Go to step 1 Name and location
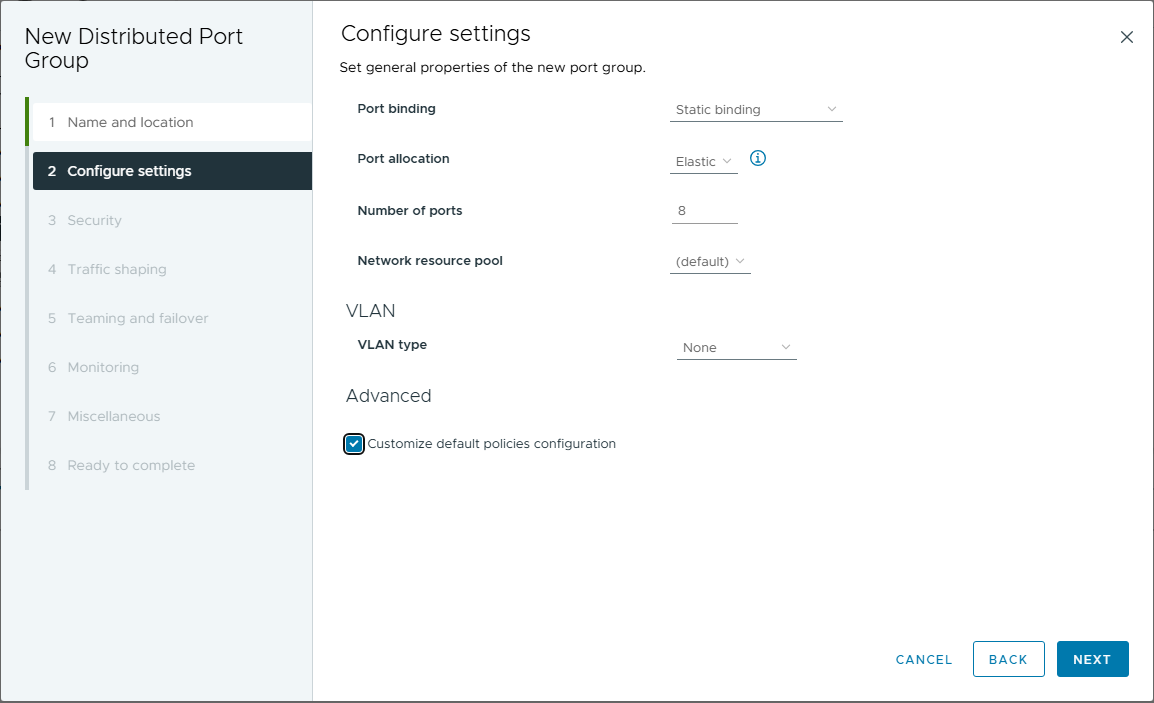1154x703 pixels. 130,122
